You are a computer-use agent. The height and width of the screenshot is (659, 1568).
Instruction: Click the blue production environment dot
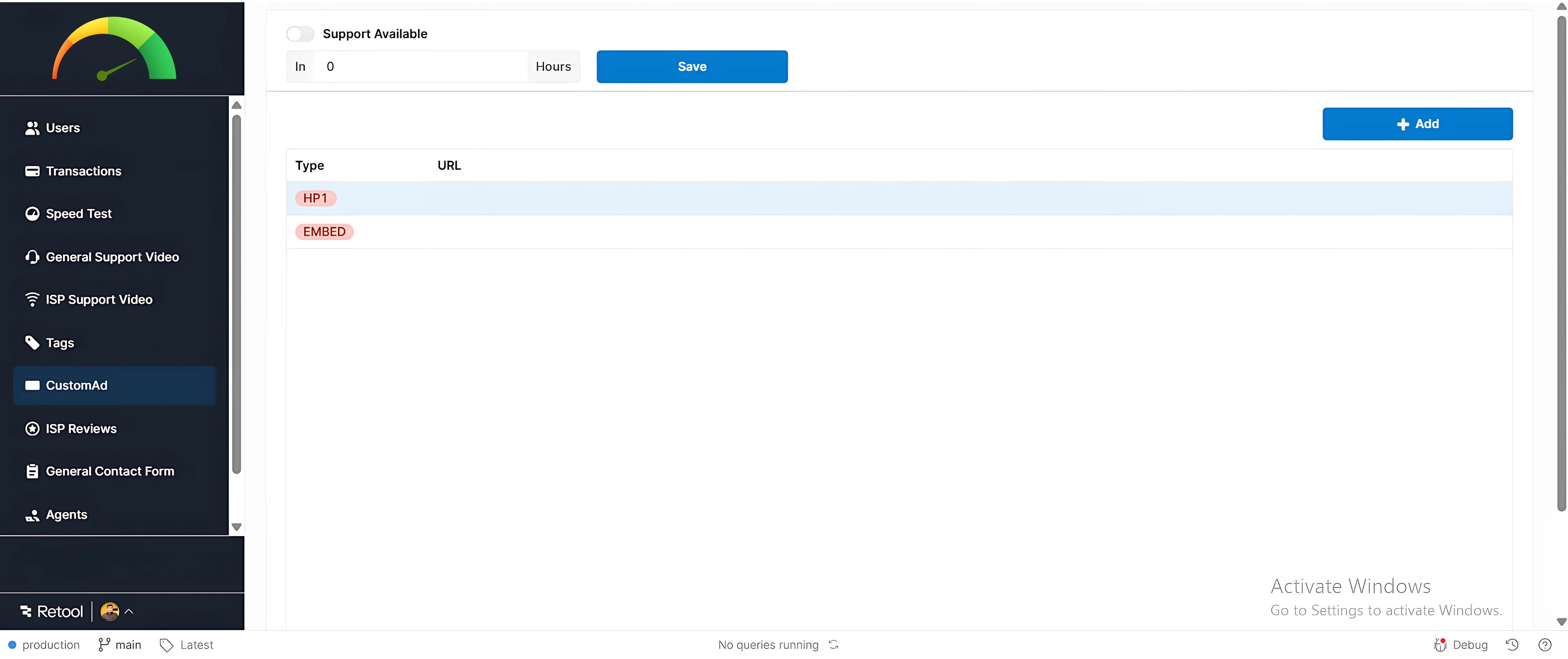[12, 645]
